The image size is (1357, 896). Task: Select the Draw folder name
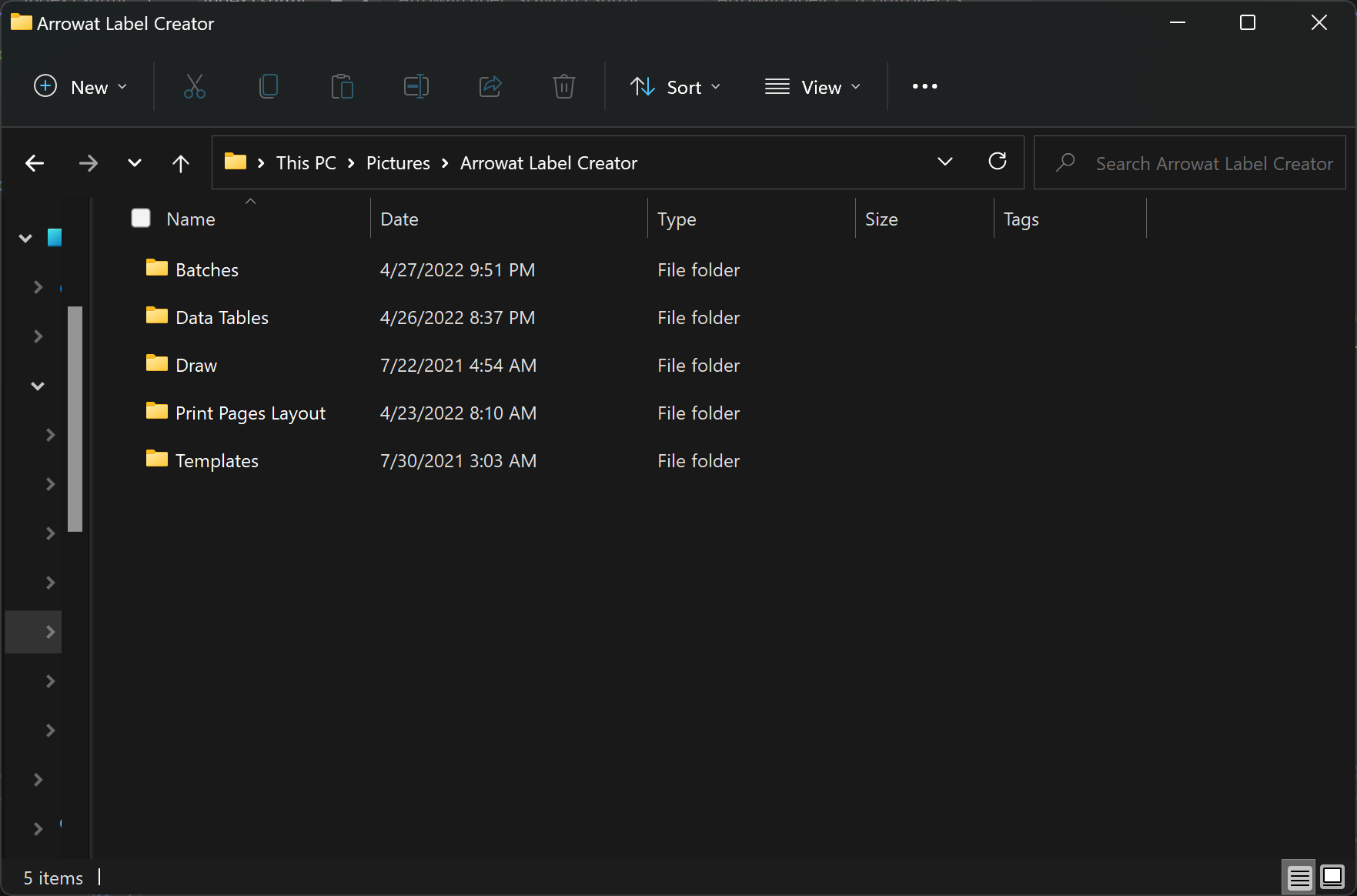coord(196,366)
